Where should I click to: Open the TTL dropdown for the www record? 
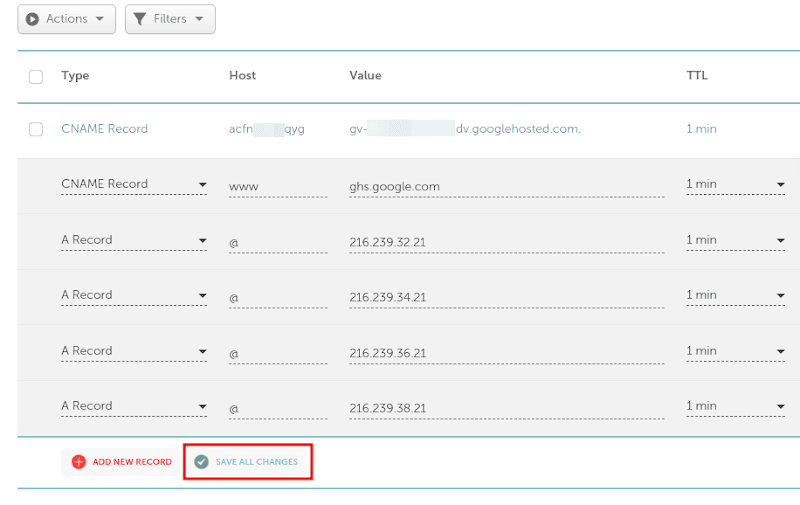735,184
